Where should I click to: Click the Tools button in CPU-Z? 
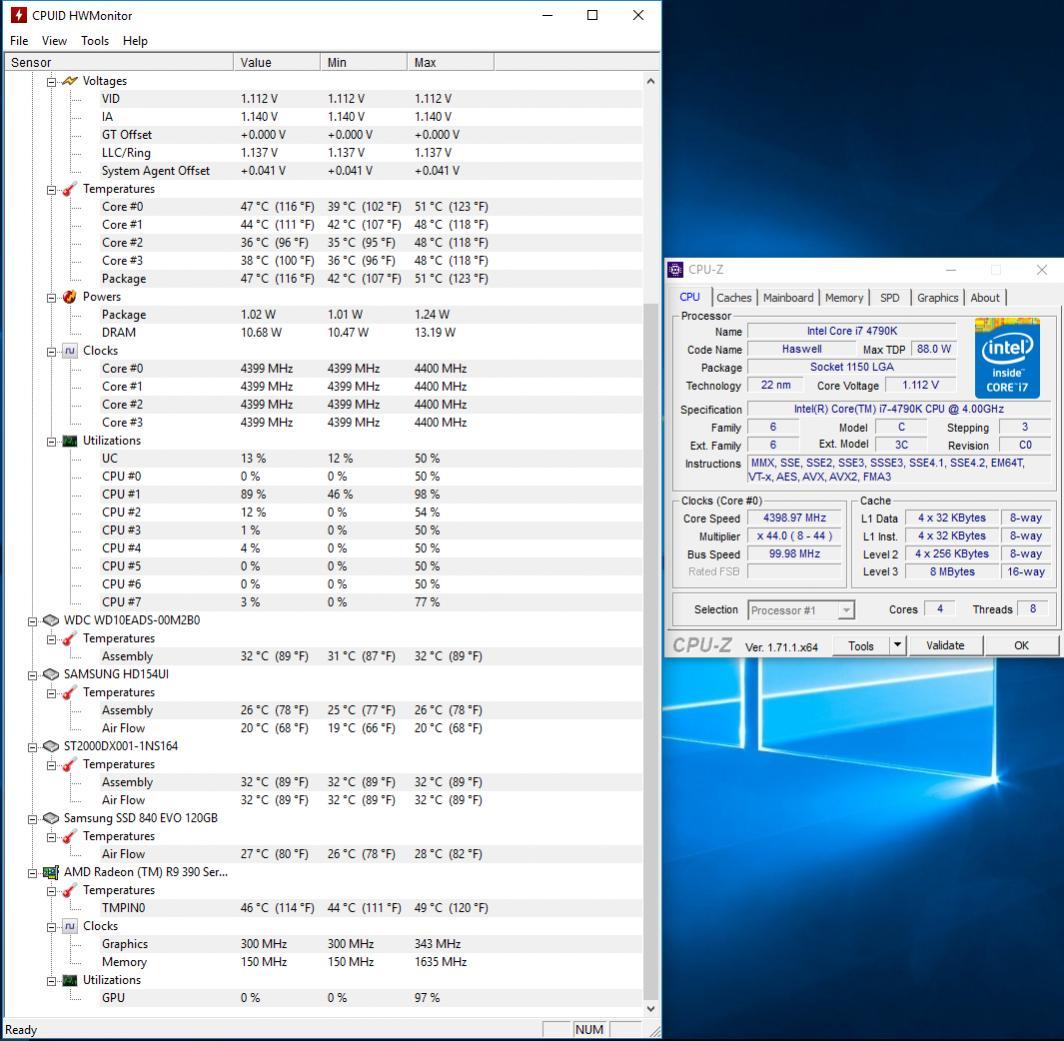tap(860, 645)
